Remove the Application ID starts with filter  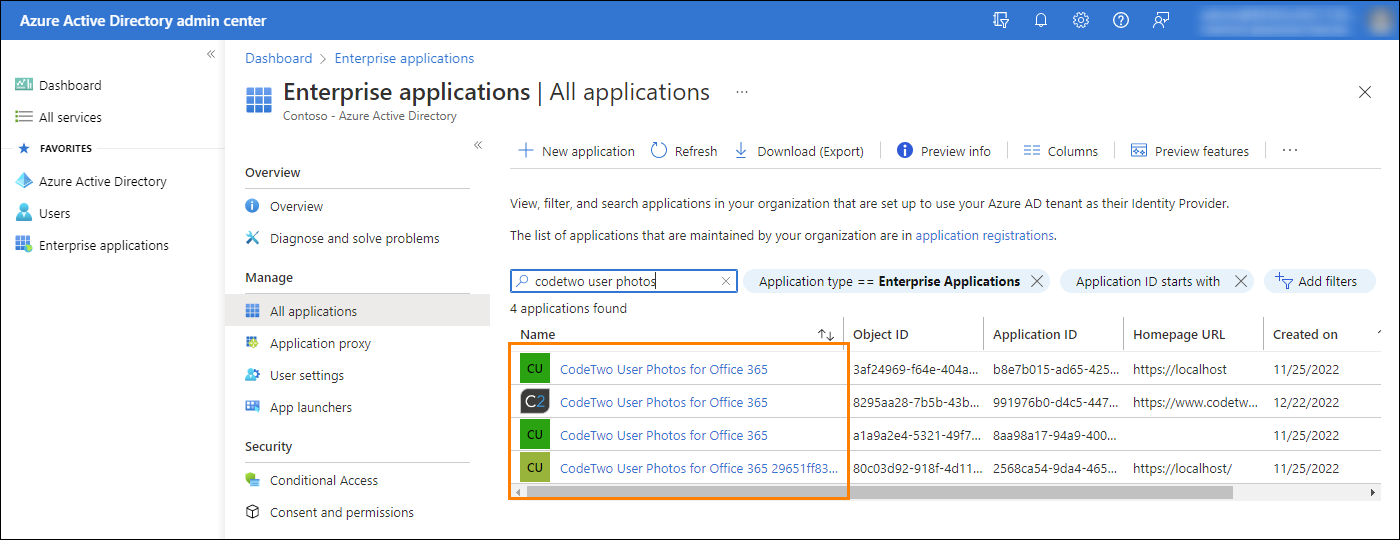tap(1240, 281)
